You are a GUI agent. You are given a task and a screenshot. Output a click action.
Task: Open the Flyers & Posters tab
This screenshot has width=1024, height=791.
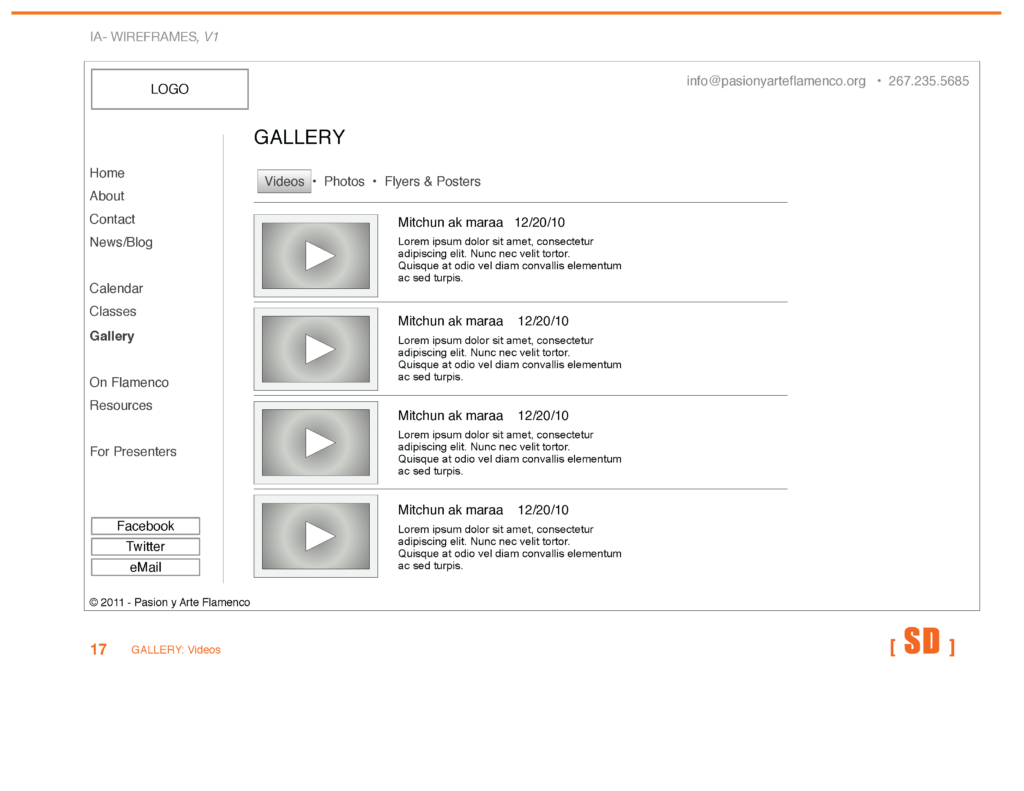point(432,181)
